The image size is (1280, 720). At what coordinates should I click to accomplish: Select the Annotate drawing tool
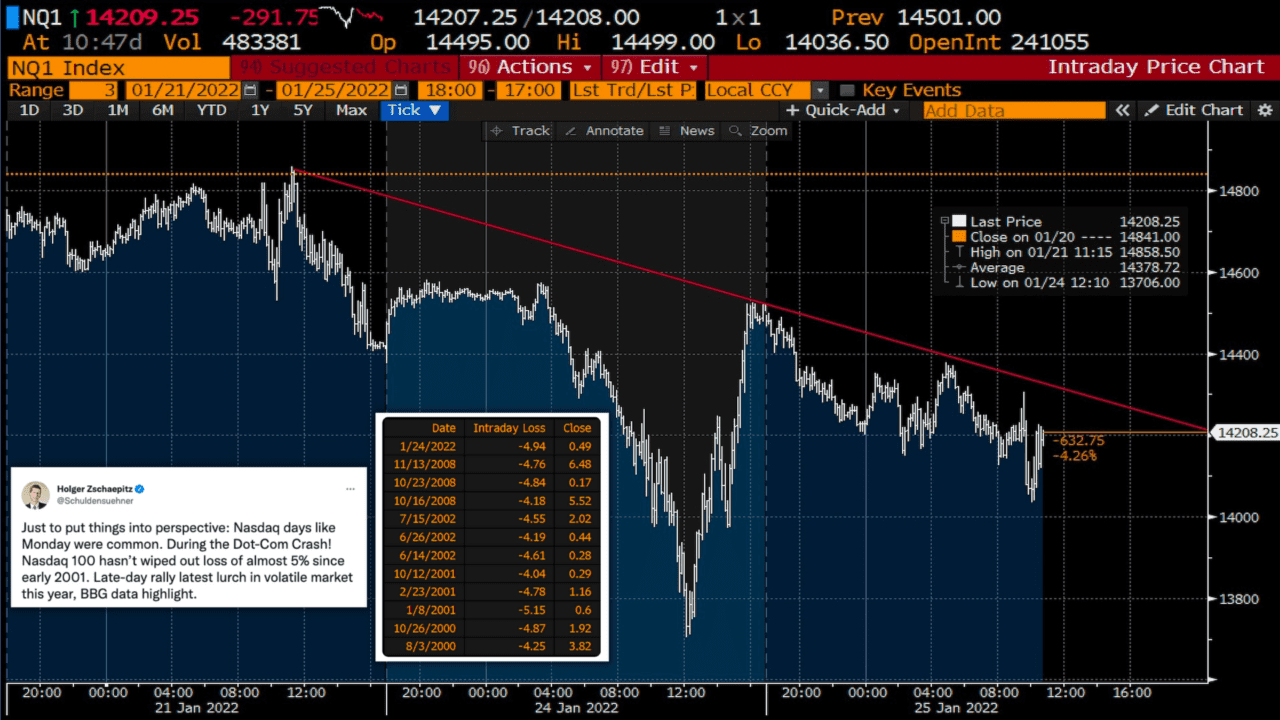click(x=604, y=131)
